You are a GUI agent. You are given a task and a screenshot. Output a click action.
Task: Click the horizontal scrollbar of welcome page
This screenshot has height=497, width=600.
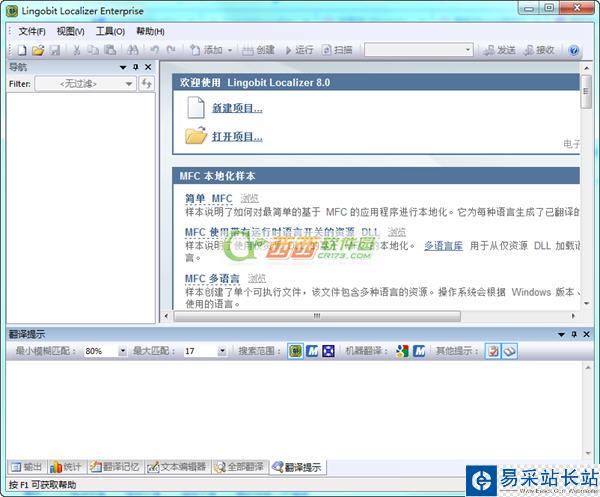(317, 316)
